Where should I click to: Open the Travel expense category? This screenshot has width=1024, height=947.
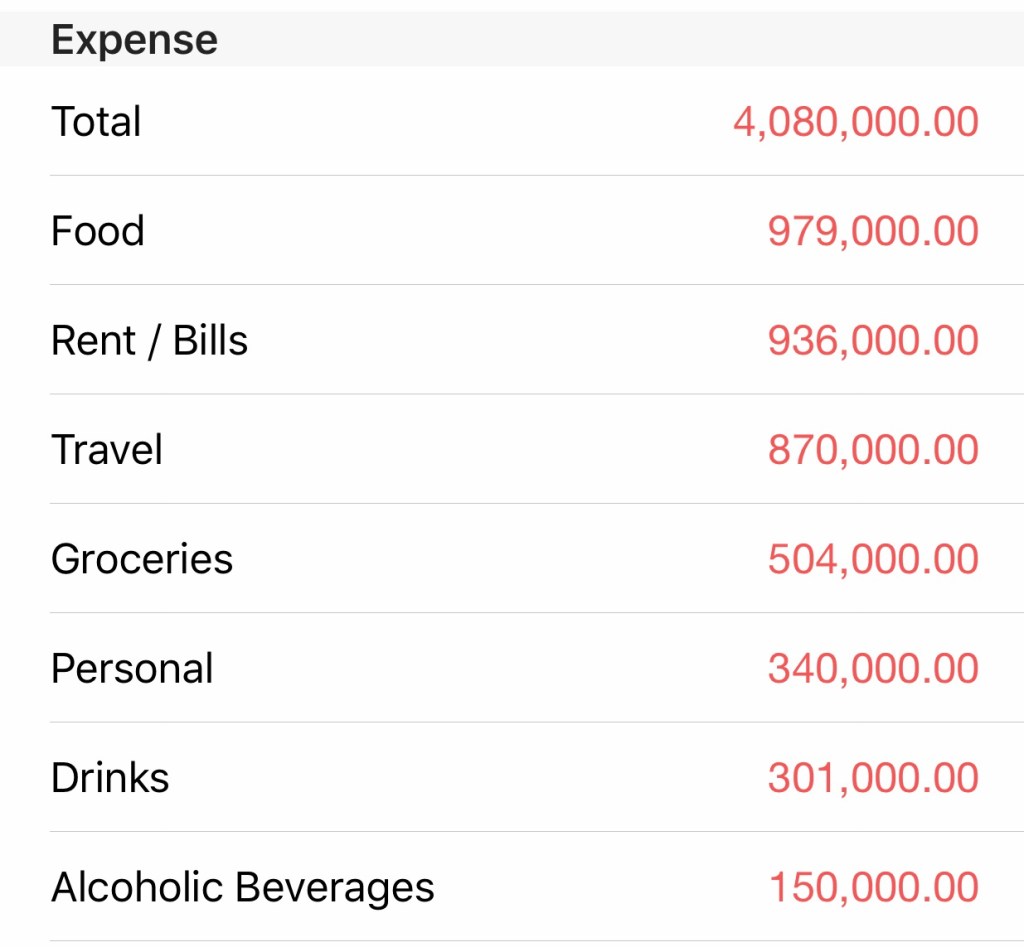(107, 450)
